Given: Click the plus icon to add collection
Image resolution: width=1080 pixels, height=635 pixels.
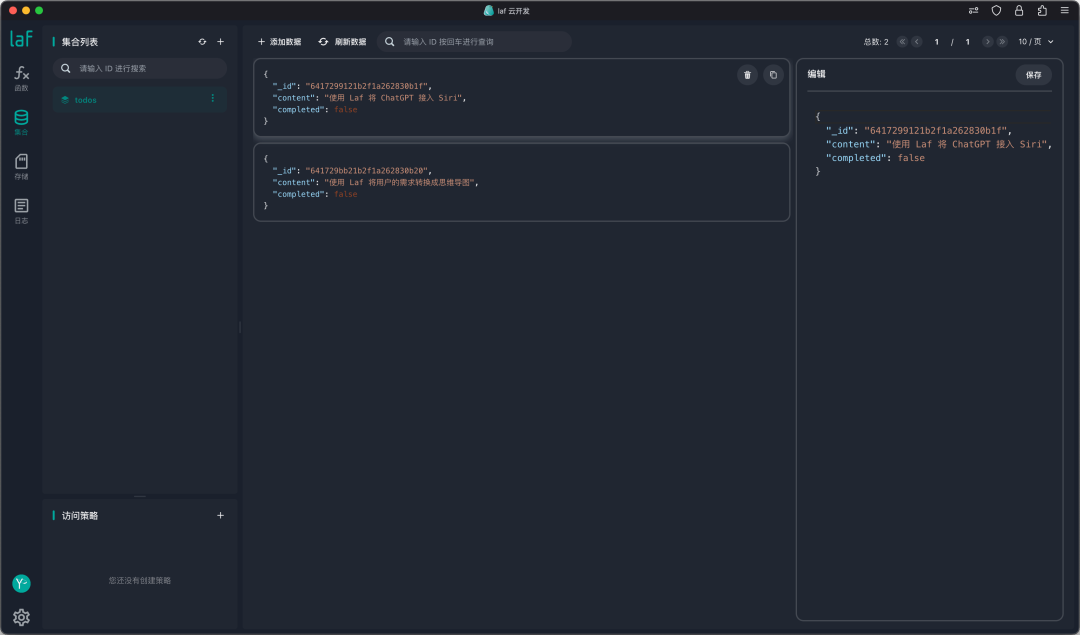Looking at the screenshot, I should pyautogui.click(x=221, y=42).
